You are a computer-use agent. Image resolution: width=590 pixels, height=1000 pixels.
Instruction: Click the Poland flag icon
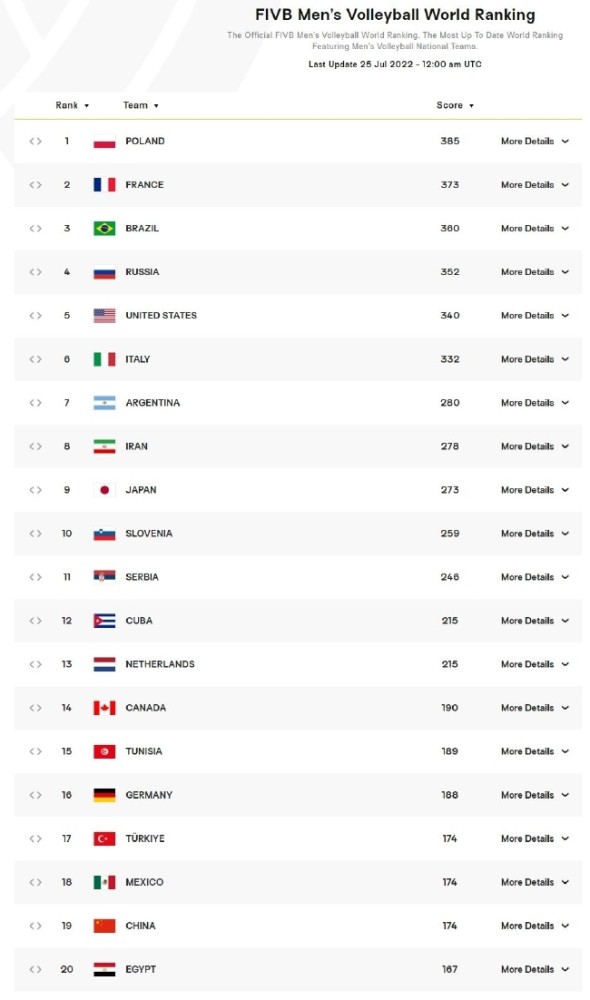point(105,142)
